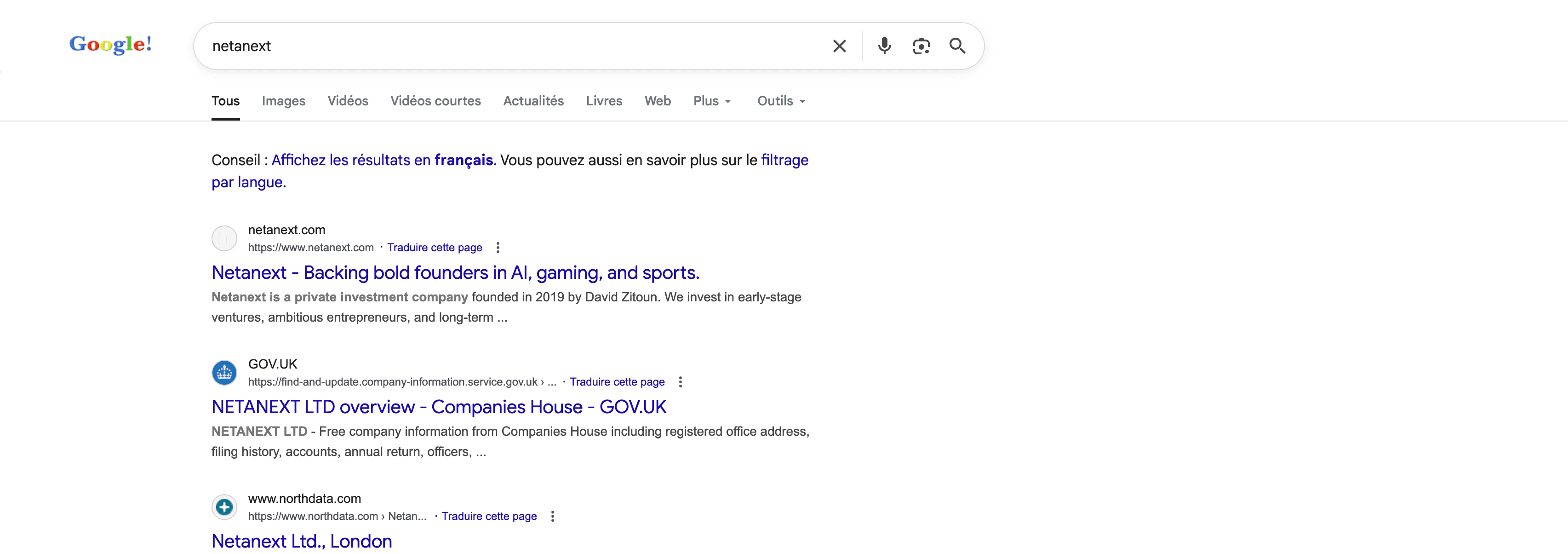The width and height of the screenshot is (1568, 554).
Task: Open image search camera icon
Action: (x=921, y=46)
